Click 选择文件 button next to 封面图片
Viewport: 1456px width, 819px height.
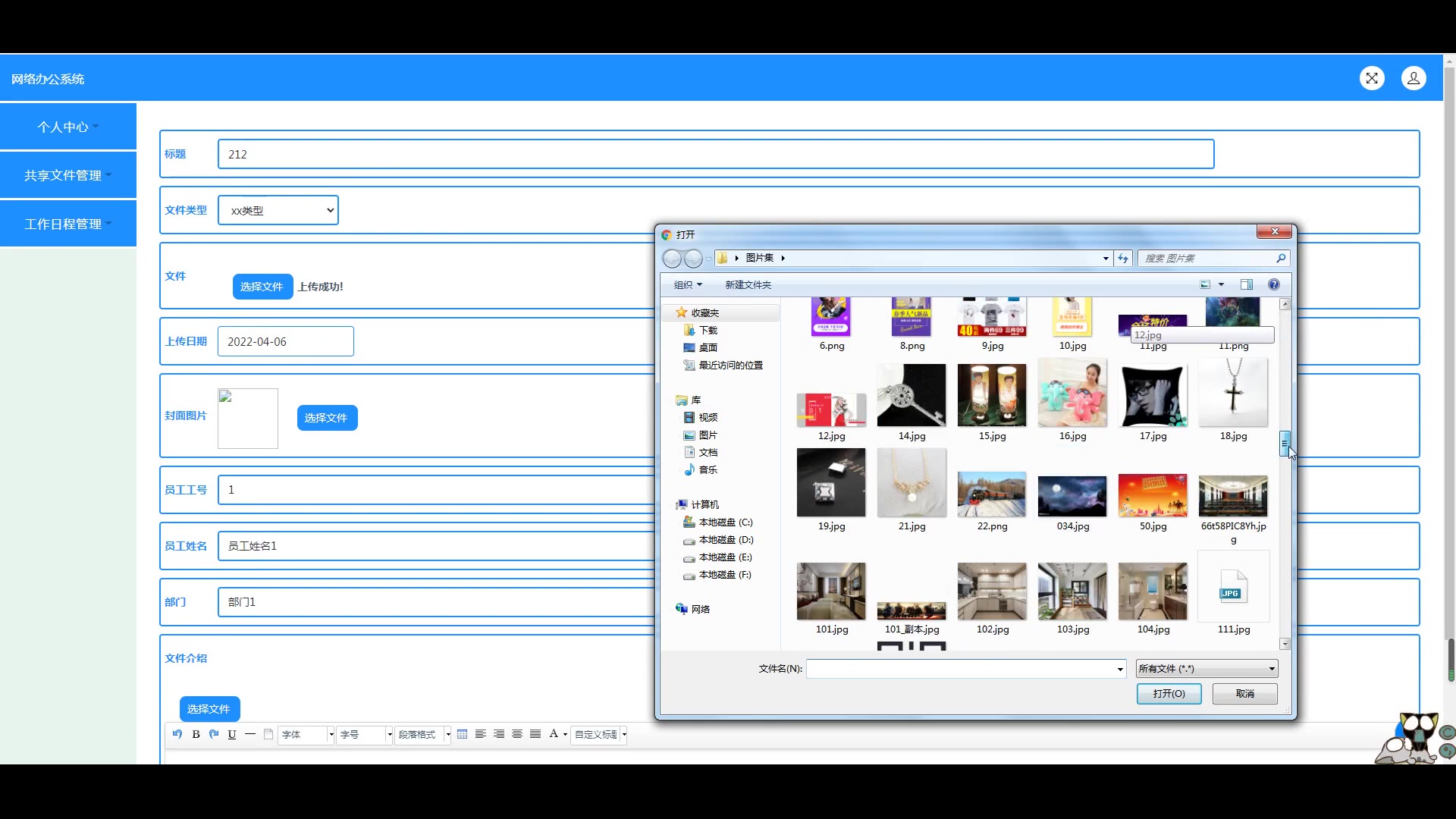(327, 418)
